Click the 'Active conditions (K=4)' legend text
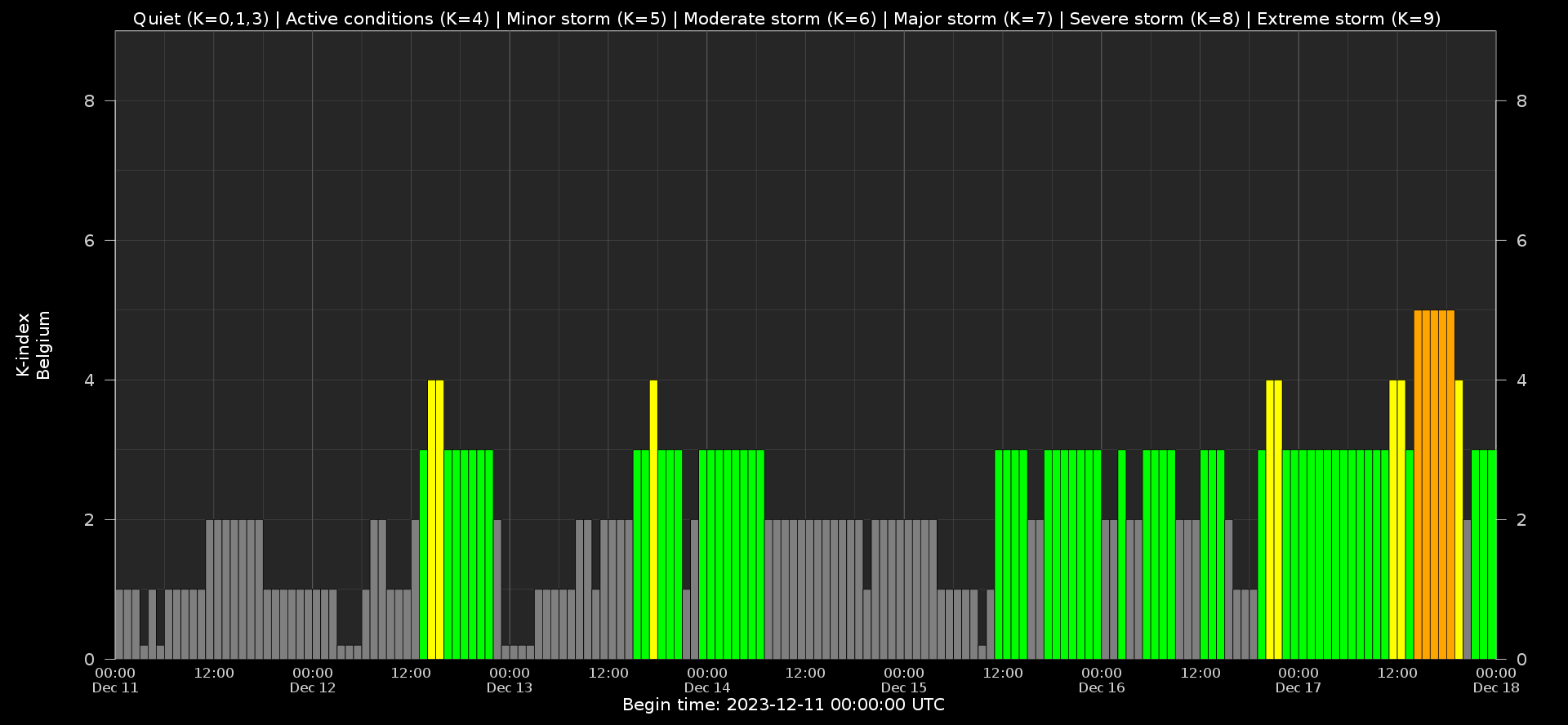 pos(387,19)
